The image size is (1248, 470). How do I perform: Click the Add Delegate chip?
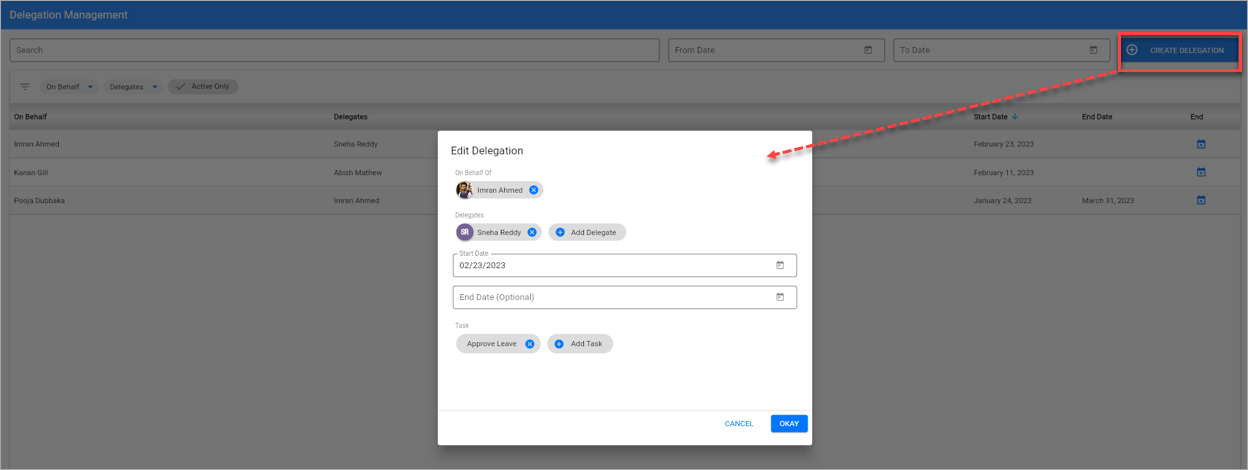pyautogui.click(x=587, y=232)
